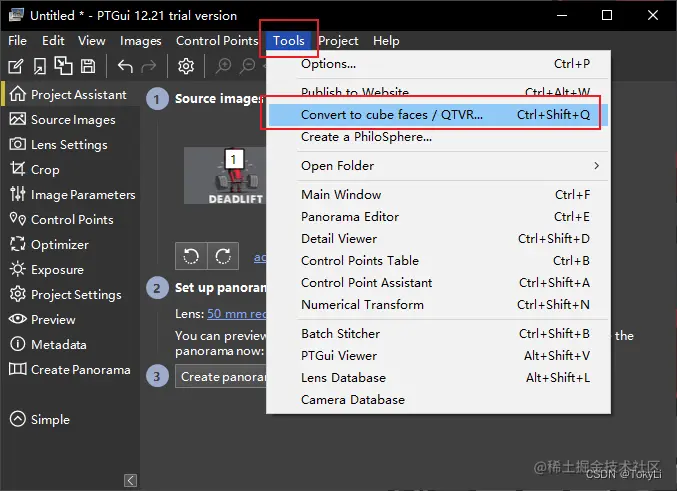Choose Options... in Tools menu

[438, 64]
